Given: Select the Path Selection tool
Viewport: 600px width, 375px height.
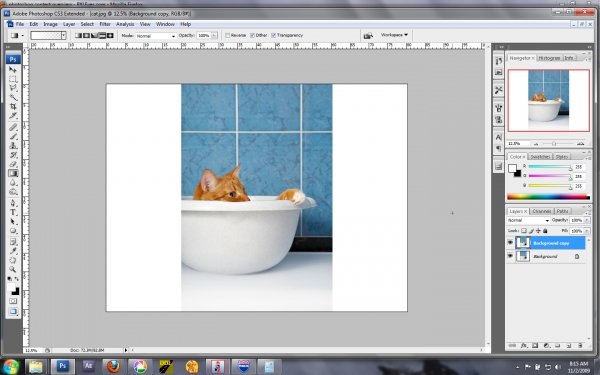Looking at the screenshot, I should (x=13, y=222).
